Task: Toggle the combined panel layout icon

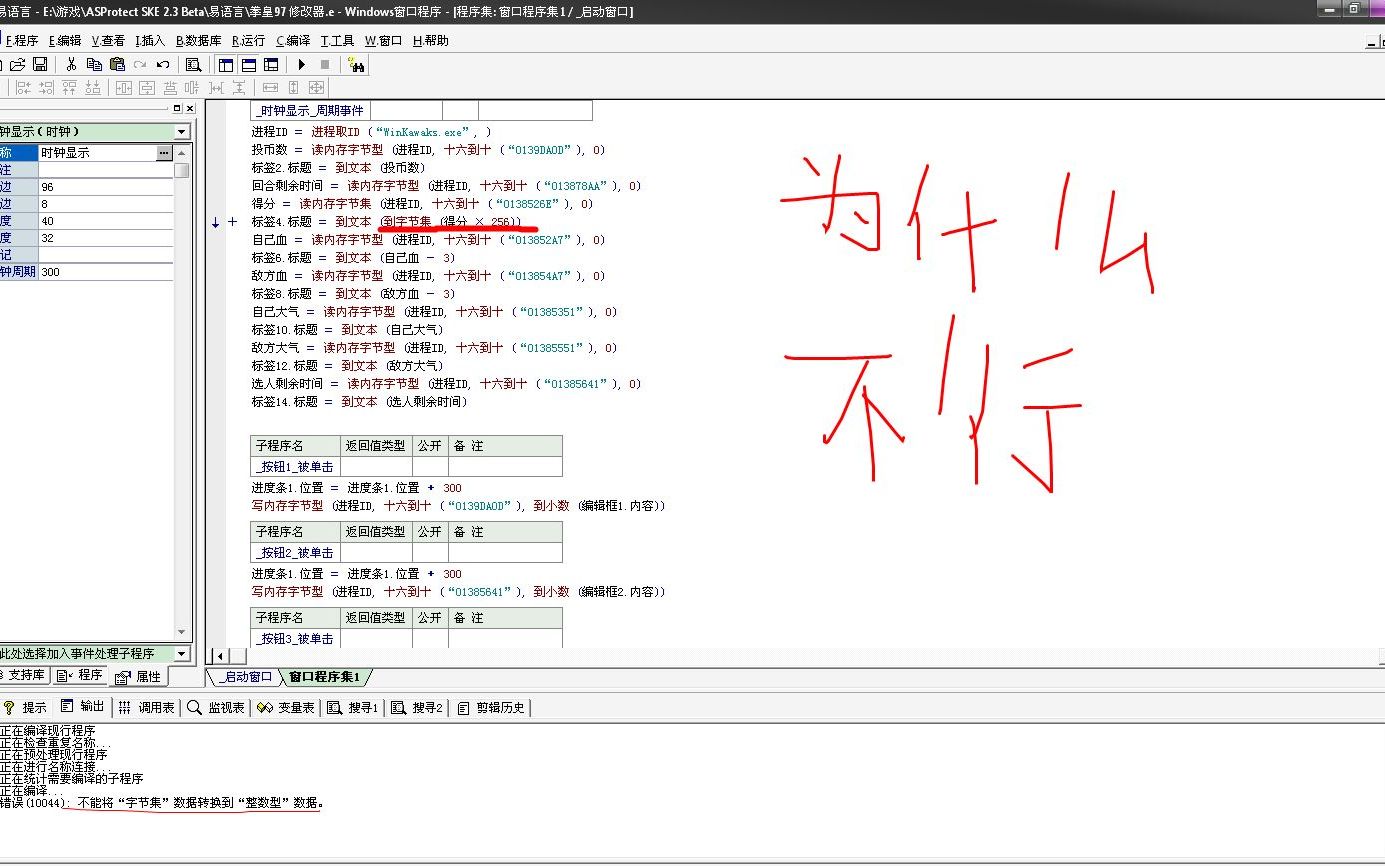Action: 271,64
